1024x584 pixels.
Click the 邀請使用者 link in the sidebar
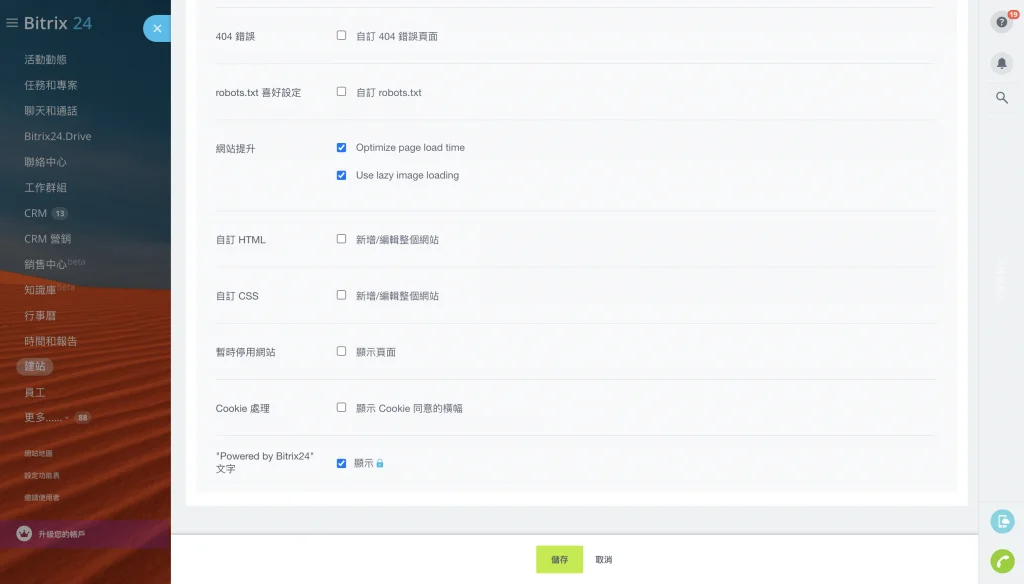click(x=42, y=497)
